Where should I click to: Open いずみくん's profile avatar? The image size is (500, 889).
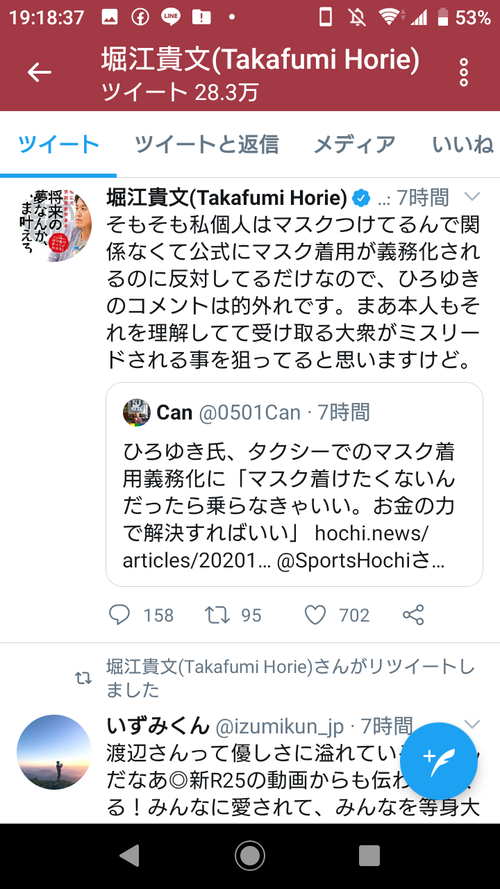tap(54, 752)
